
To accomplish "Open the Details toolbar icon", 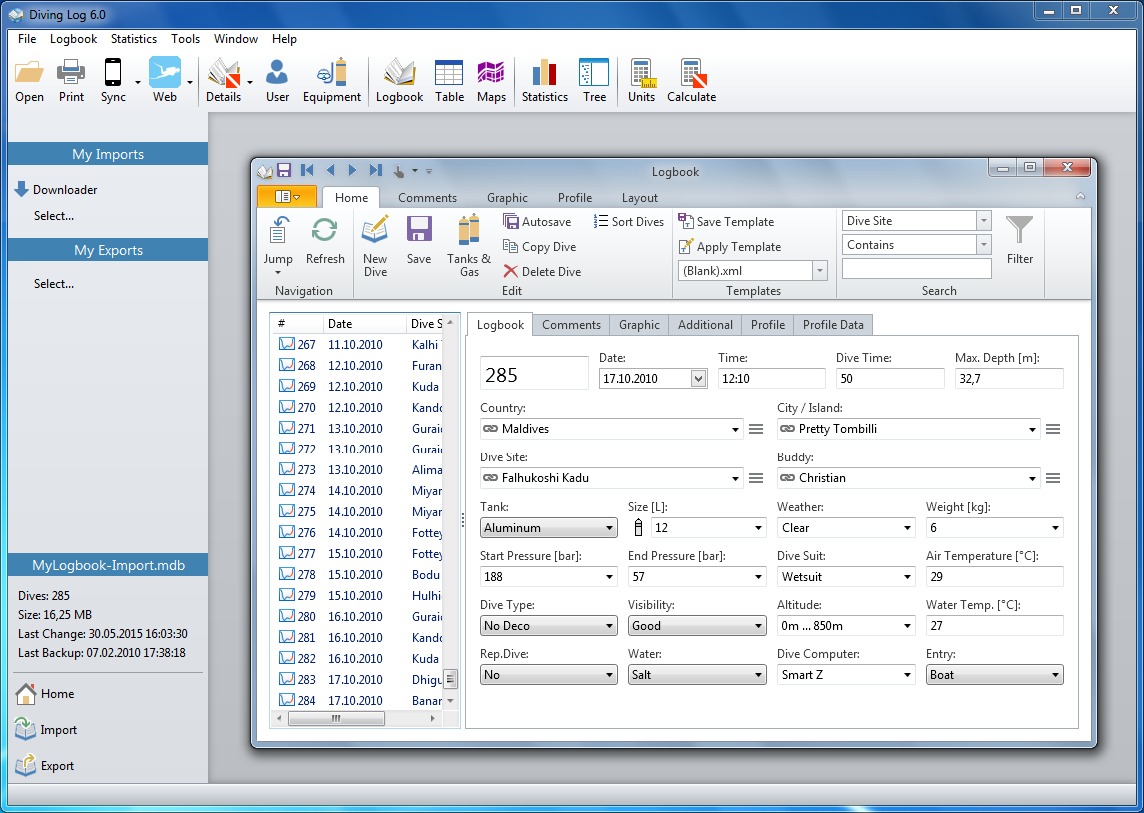I will pos(223,73).
